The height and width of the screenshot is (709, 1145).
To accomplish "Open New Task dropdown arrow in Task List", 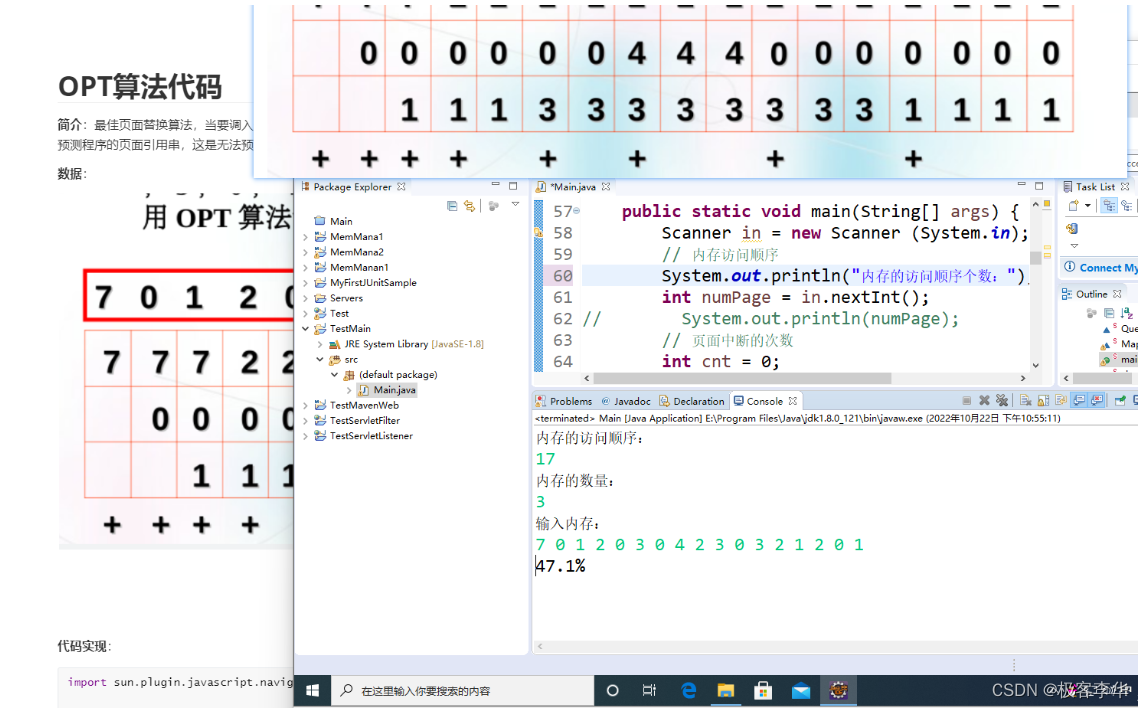I will click(1088, 206).
